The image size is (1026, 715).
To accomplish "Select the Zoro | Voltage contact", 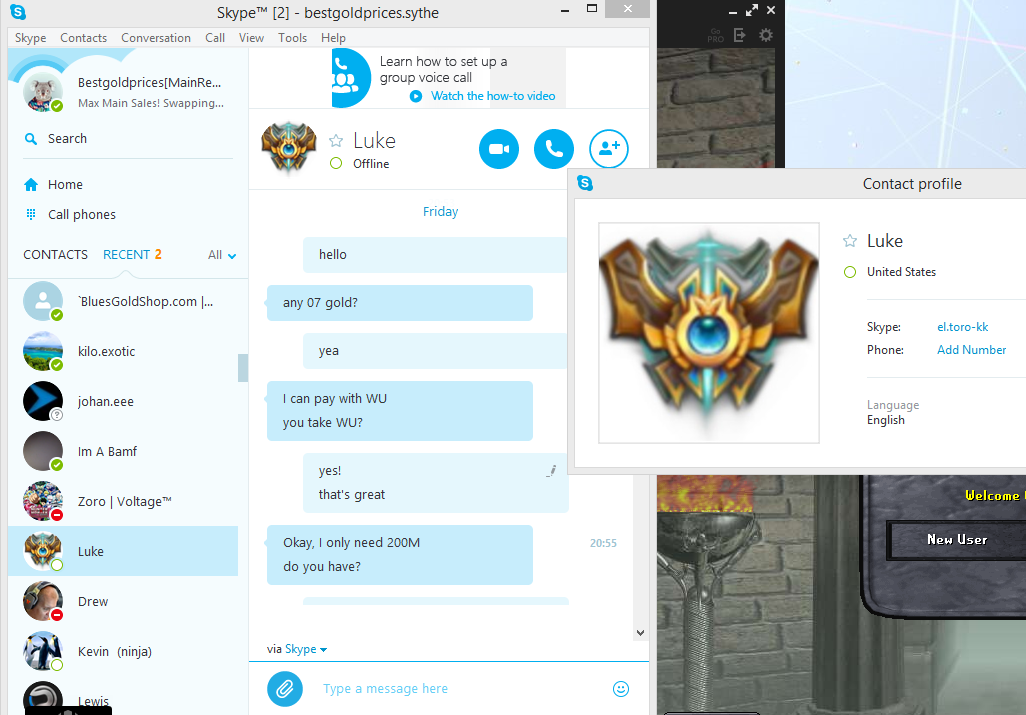I will click(x=123, y=502).
